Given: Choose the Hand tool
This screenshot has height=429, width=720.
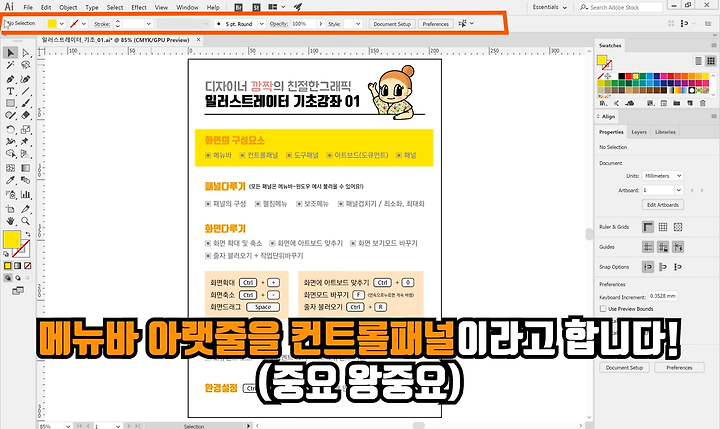Looking at the screenshot, I should (x=11, y=221).
